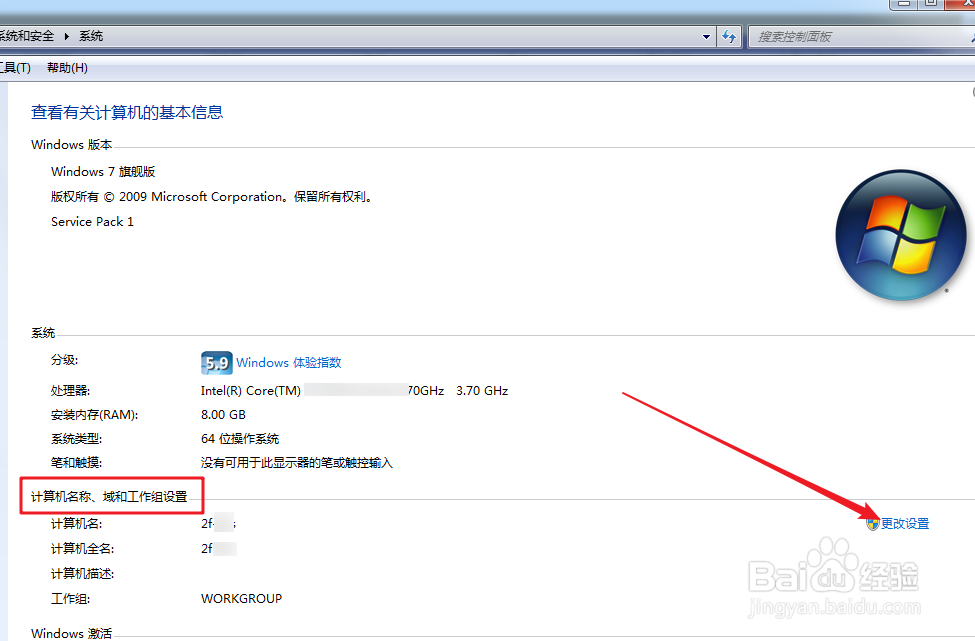Image resolution: width=975 pixels, height=641 pixels.
Task: Click the WORKGROUP workgroup value
Action: 241,599
